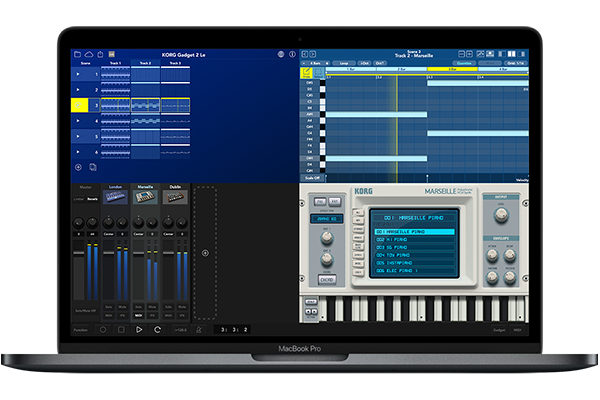
Task: Switch to left-panel layout icon
Action: click(502, 54)
